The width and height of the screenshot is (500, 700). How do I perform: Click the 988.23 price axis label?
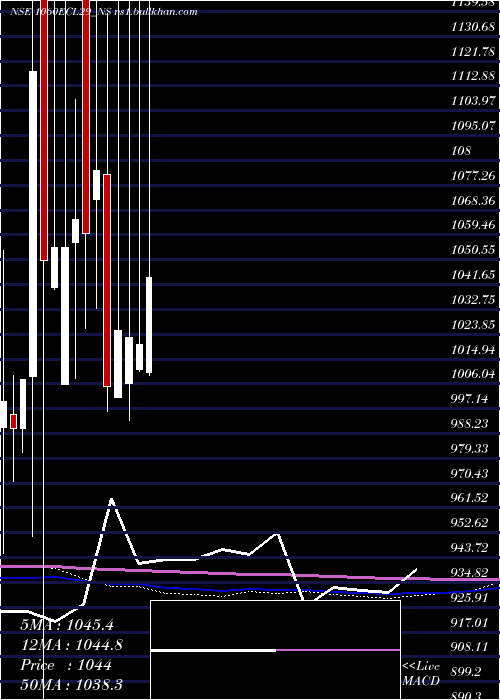pos(470,423)
